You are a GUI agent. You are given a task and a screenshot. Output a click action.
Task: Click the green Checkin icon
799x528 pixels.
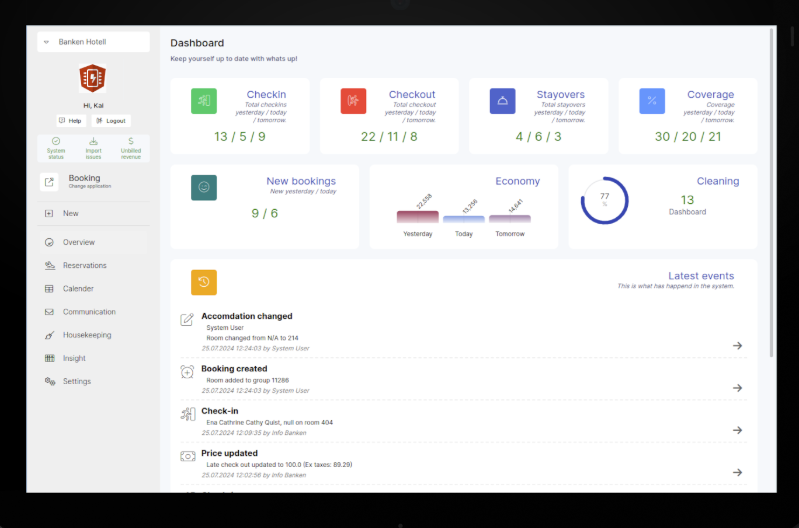point(204,101)
